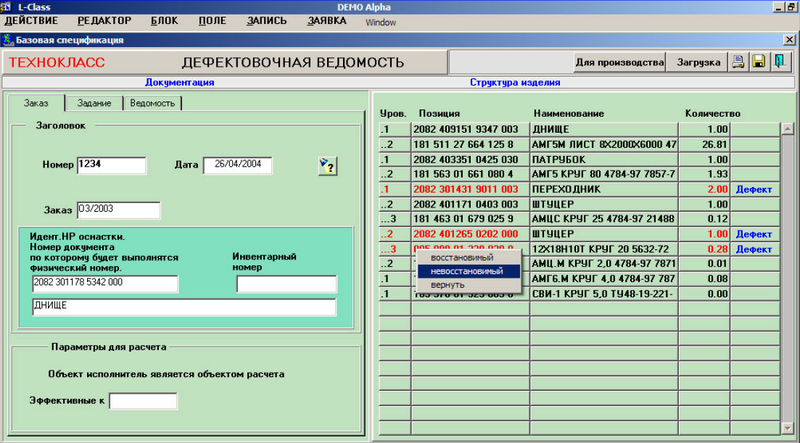Open the БЛОК menu
Viewport: 800px width, 443px height.
pos(164,21)
